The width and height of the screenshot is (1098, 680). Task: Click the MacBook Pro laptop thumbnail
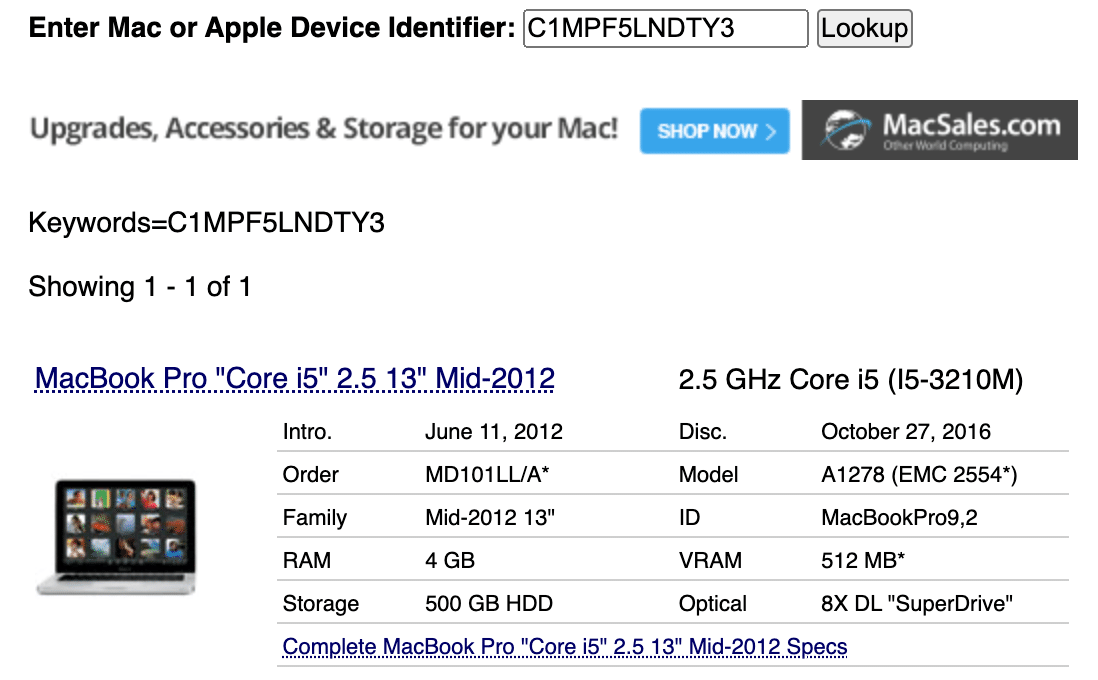(x=116, y=537)
